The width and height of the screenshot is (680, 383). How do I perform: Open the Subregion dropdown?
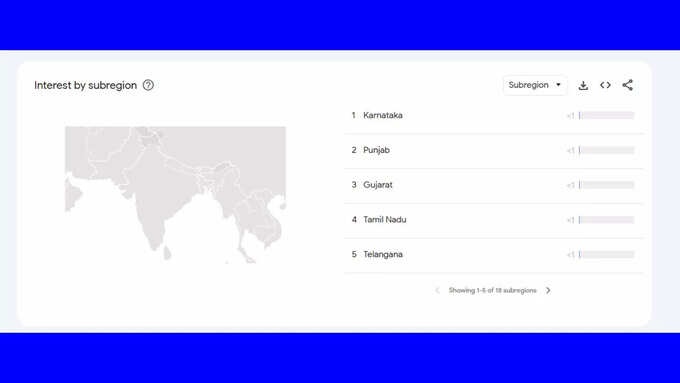[x=535, y=85]
